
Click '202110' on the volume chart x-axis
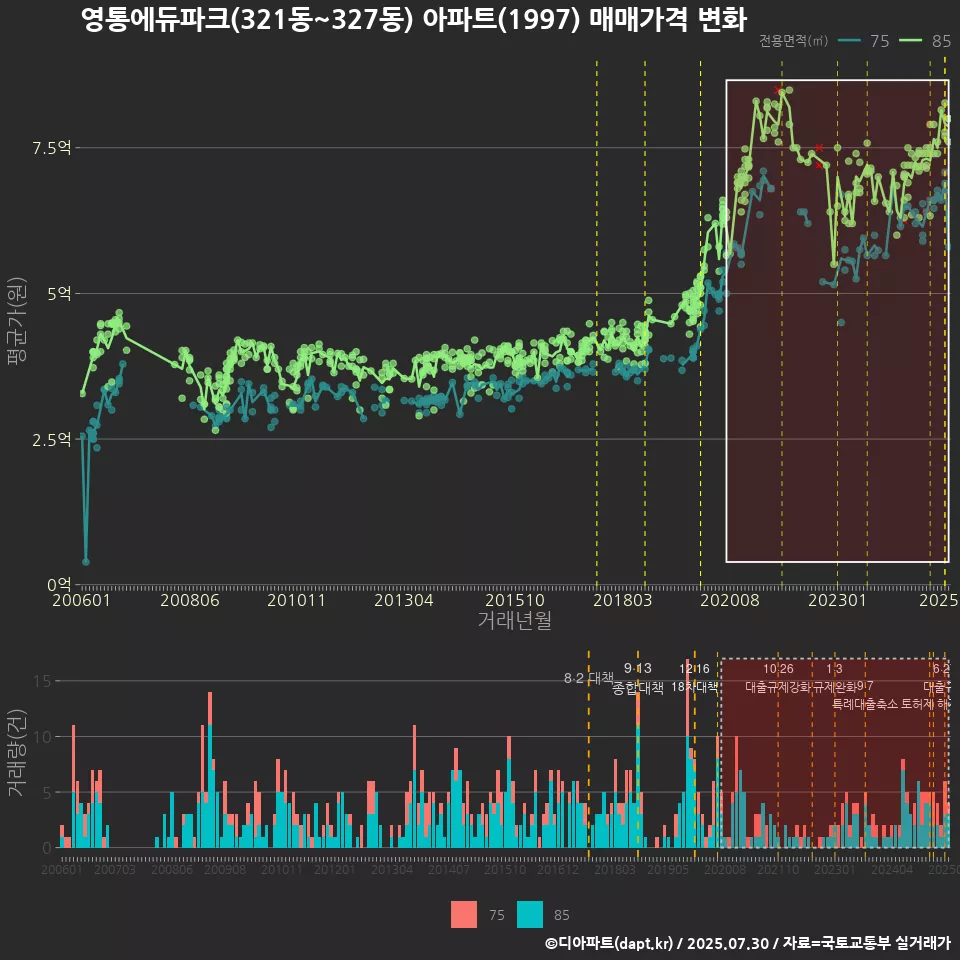[x=778, y=869]
